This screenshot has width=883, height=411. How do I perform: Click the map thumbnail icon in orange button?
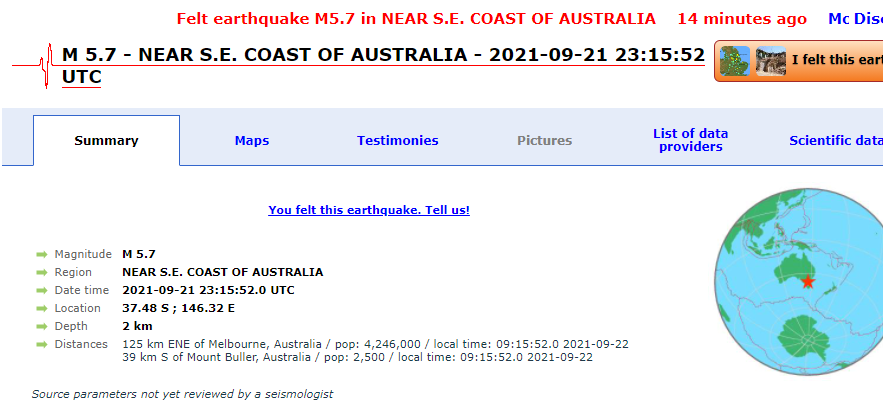[736, 60]
